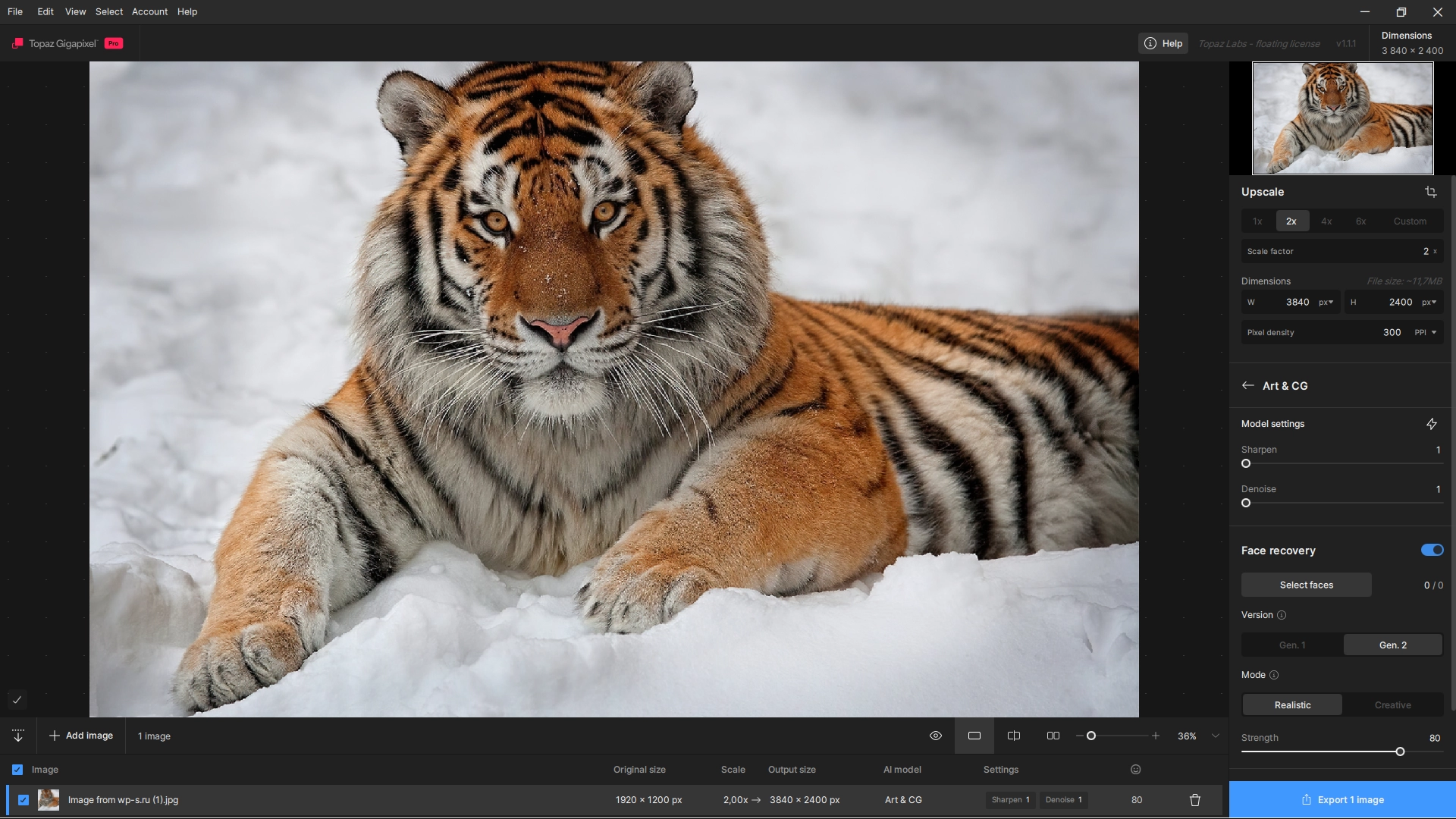The height and width of the screenshot is (819, 1456).
Task: Click the auto lightning icon in Model settings
Action: click(x=1431, y=424)
